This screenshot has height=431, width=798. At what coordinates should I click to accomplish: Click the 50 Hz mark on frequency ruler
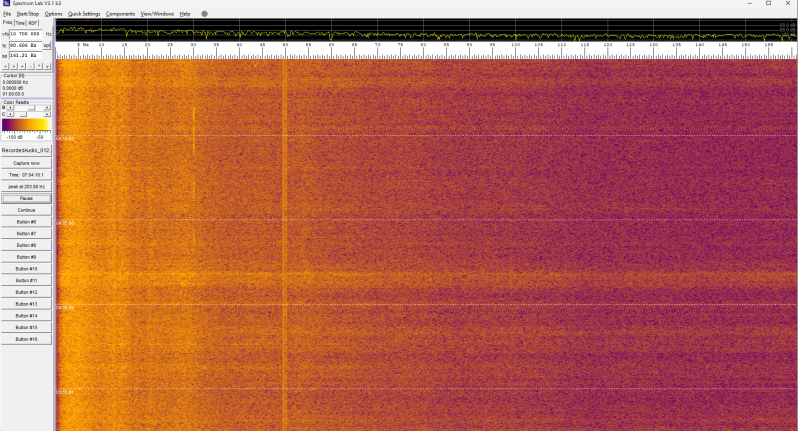(285, 45)
